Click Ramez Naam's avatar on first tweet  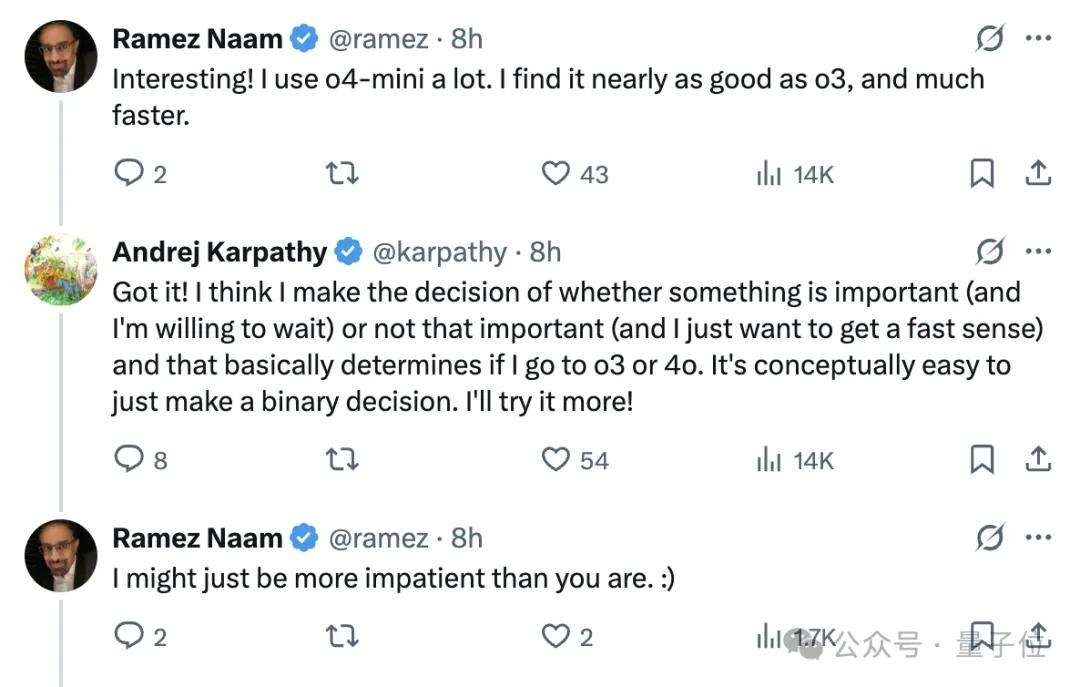(x=61, y=56)
